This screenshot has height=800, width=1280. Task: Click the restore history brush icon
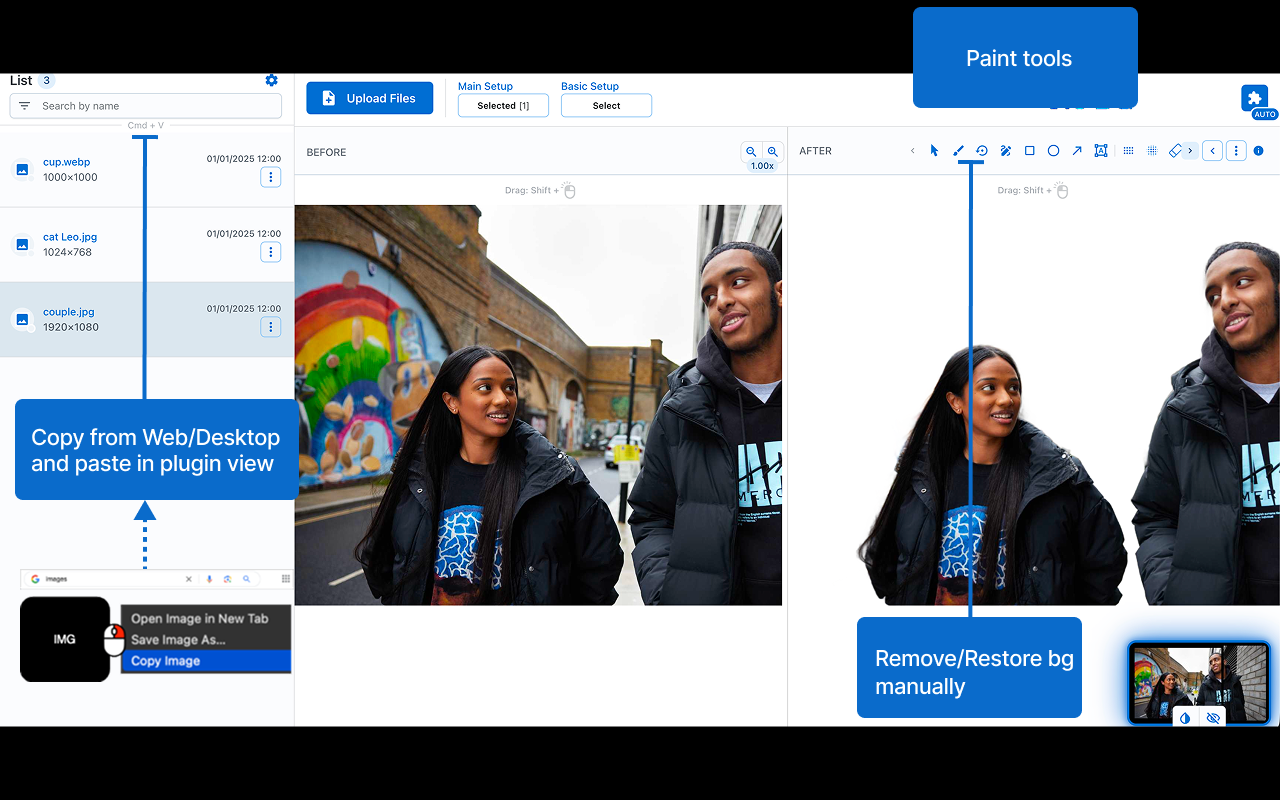[x=982, y=151]
